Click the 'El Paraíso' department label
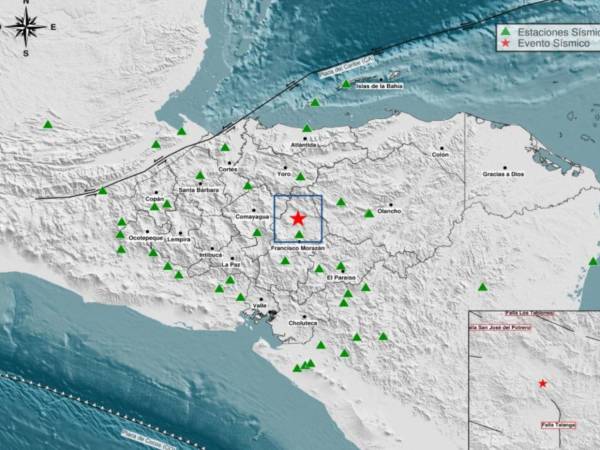This screenshot has height=450, width=600. pos(341,277)
